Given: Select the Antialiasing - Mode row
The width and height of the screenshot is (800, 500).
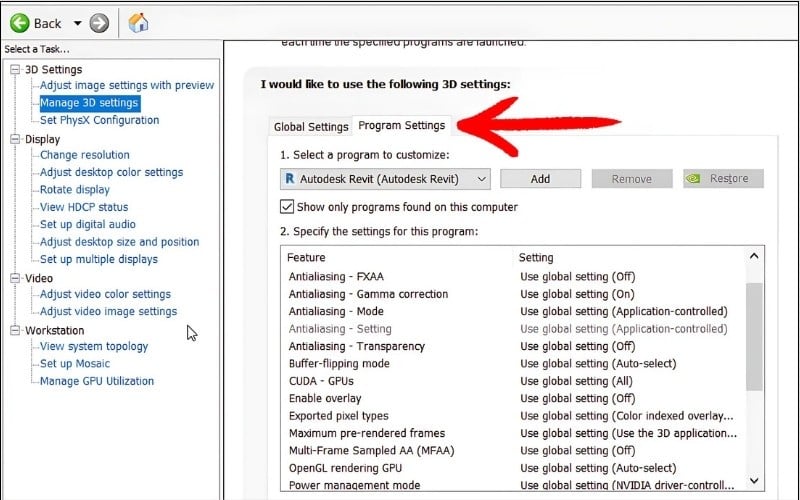Looking at the screenshot, I should click(x=513, y=311).
